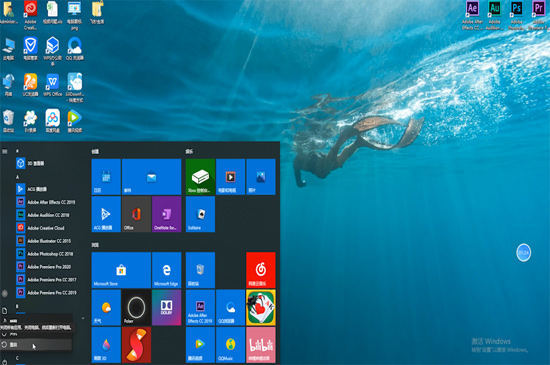Launch the Solitaire tile
The image size is (550, 365).
point(200,214)
